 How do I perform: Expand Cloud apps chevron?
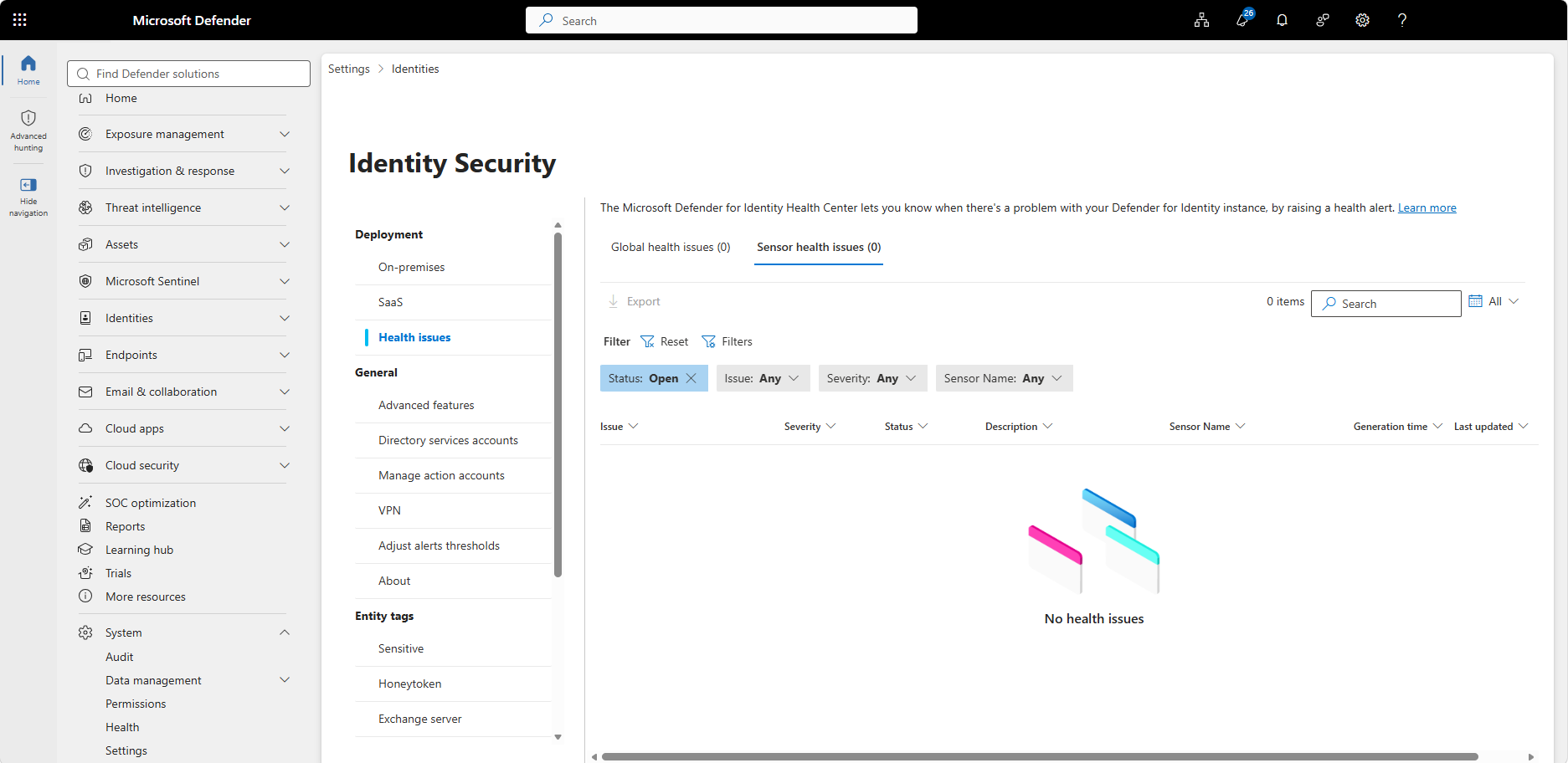[x=285, y=428]
